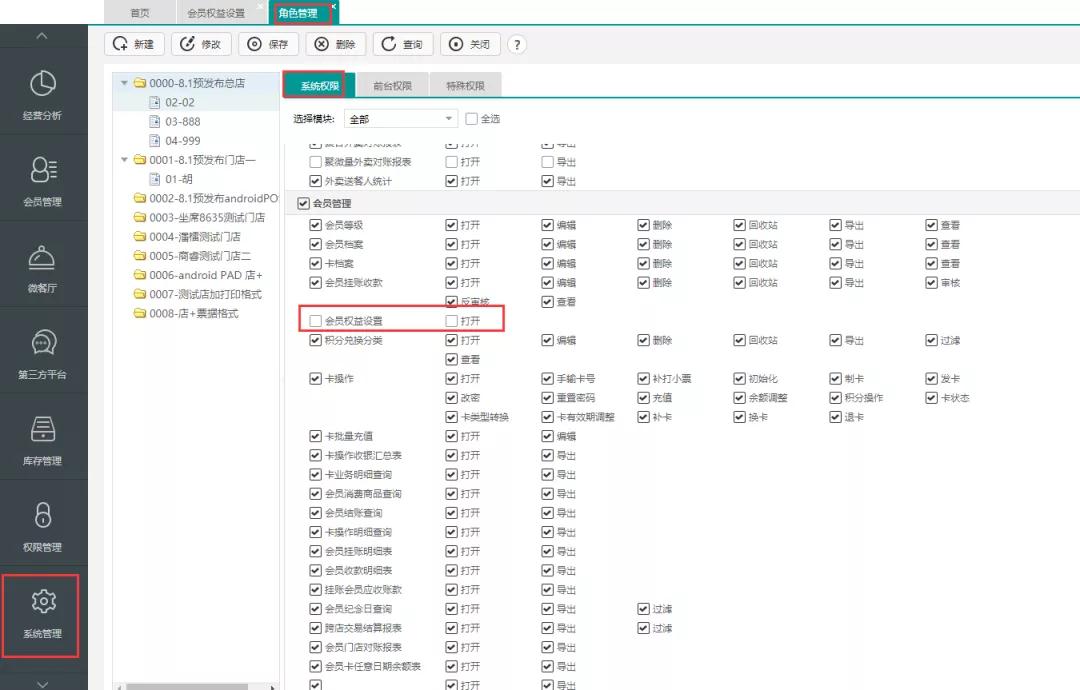
Task: Click the 查询 (Query) toolbar icon
Action: coord(402,44)
